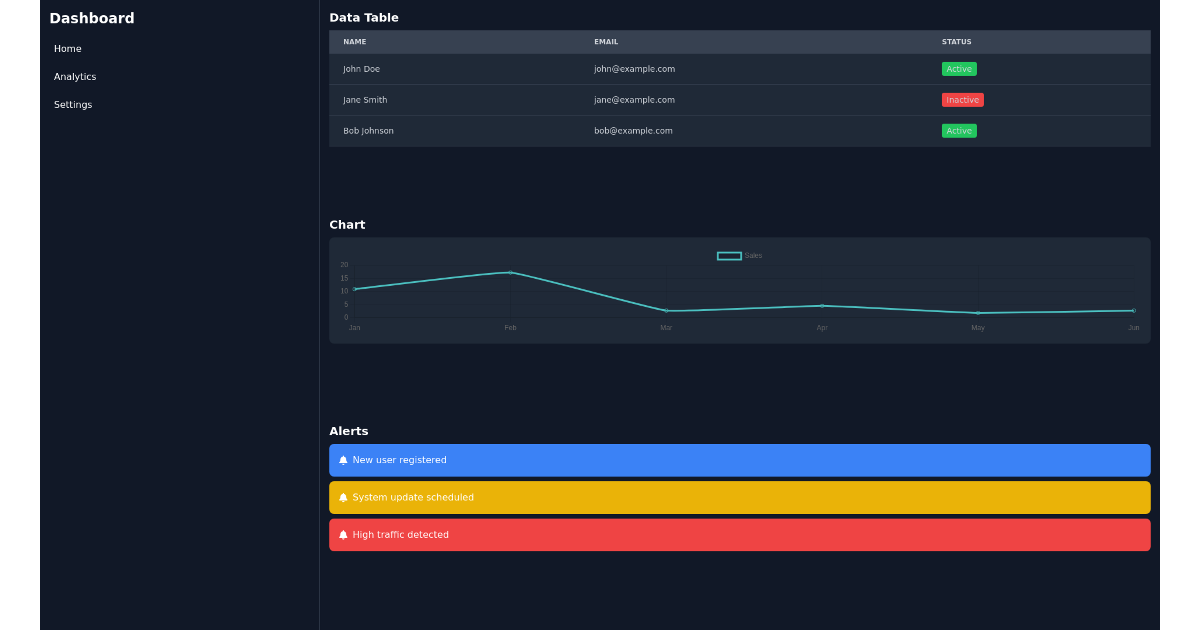Click the Sales legend color swatch
This screenshot has width=1200, height=630.
728,255
